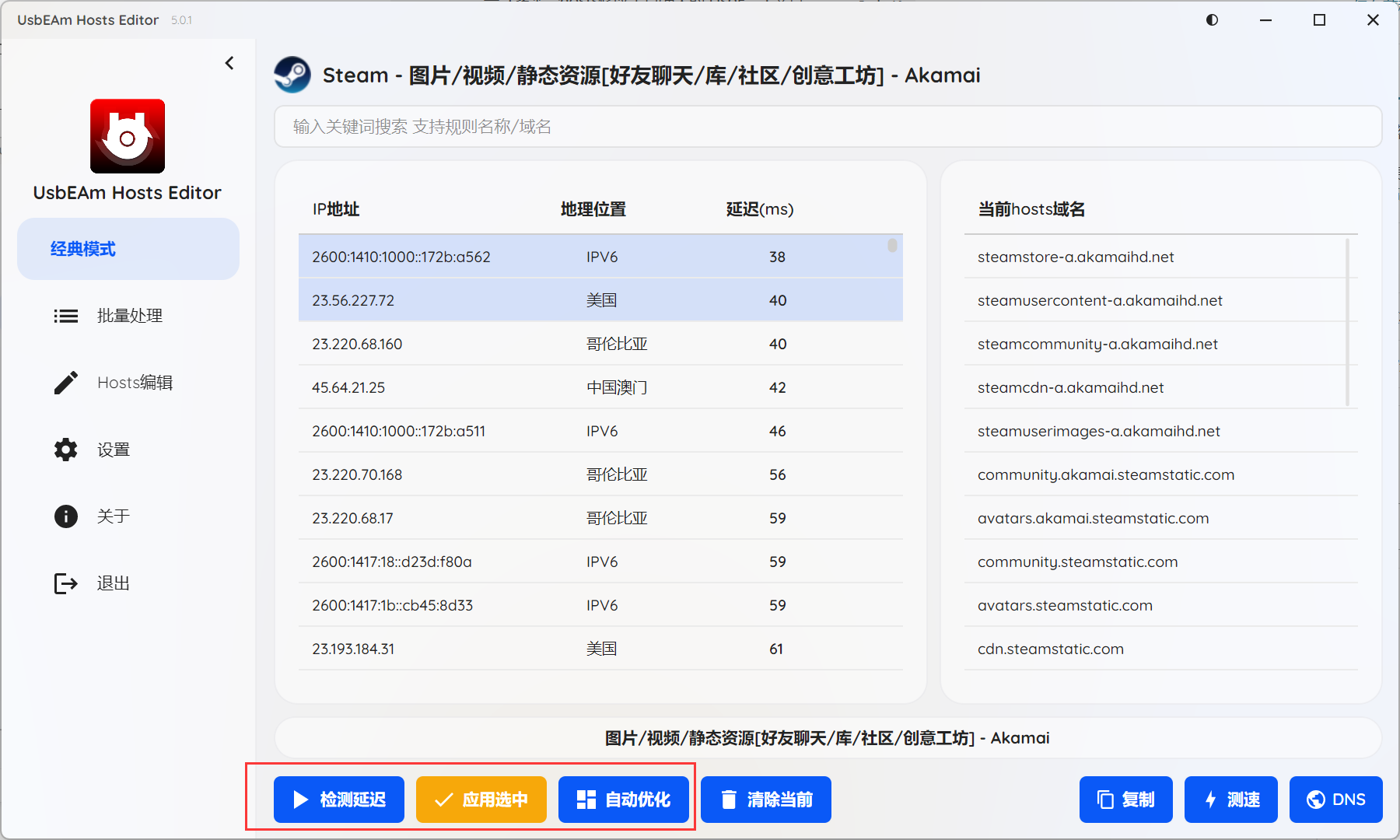Click the UsbEAm Hosts Editor logo

(x=127, y=136)
